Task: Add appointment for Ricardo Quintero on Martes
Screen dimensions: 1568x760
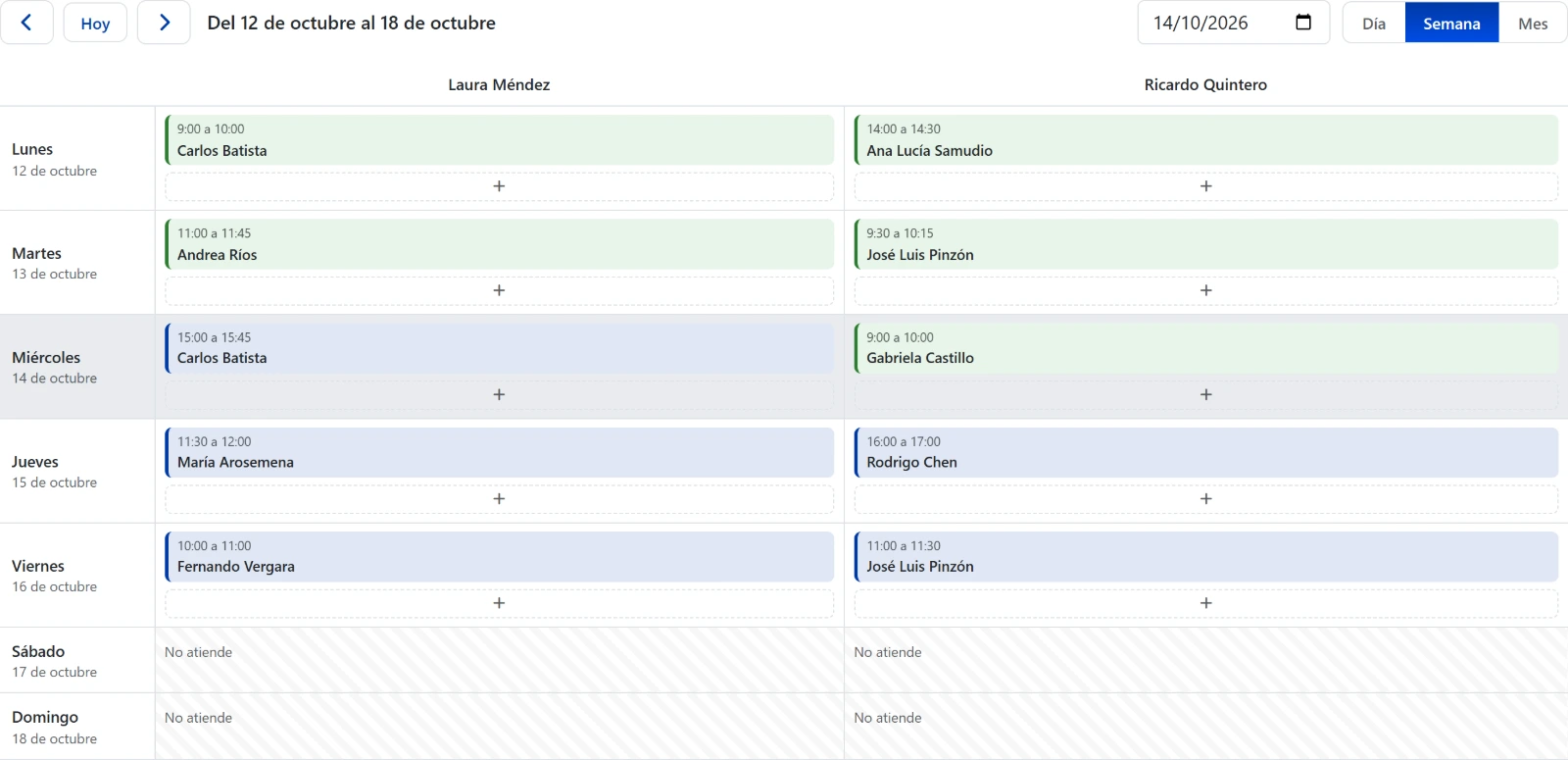Action: point(1205,290)
